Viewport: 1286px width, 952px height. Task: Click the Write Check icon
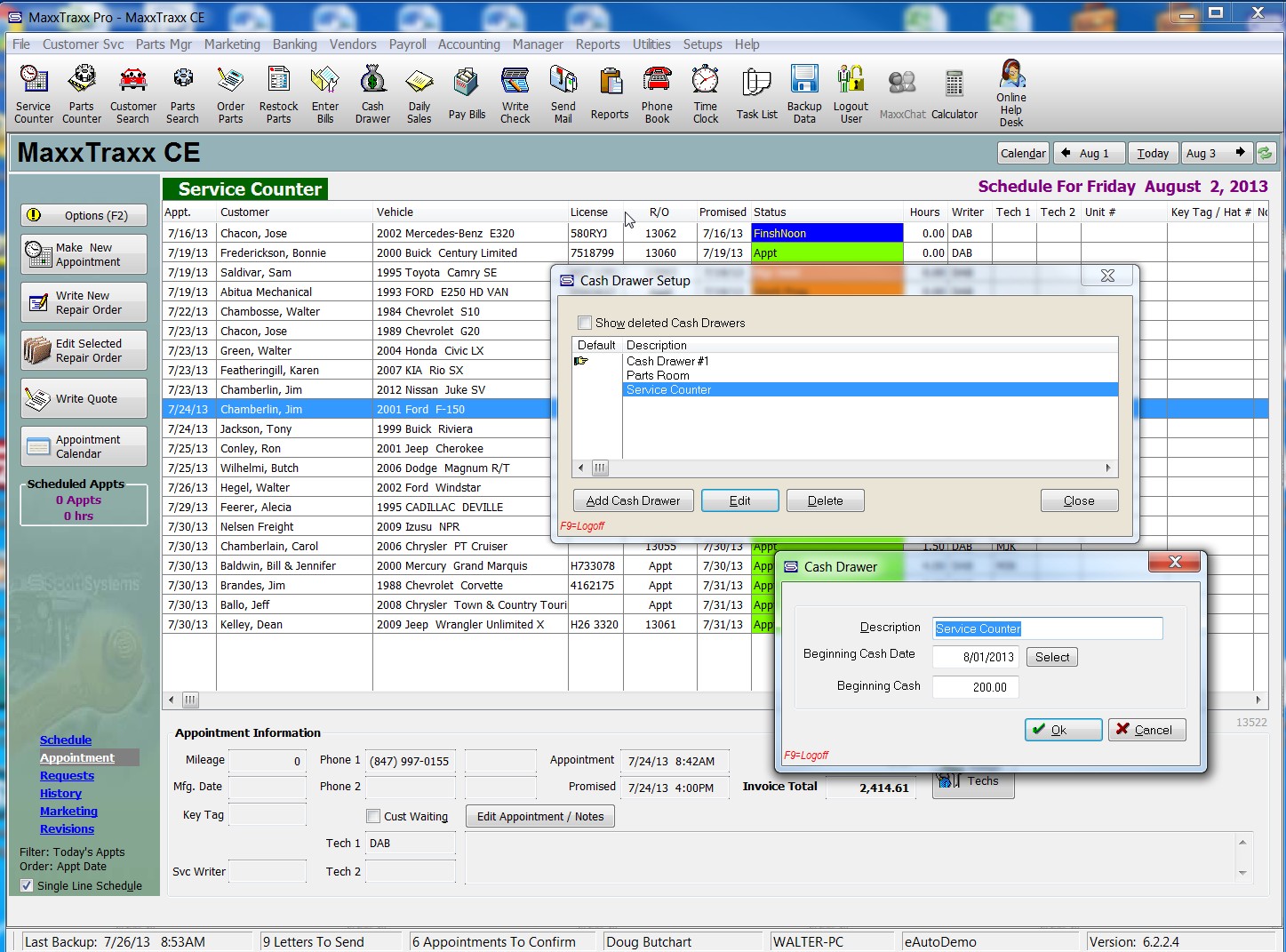coord(515,93)
